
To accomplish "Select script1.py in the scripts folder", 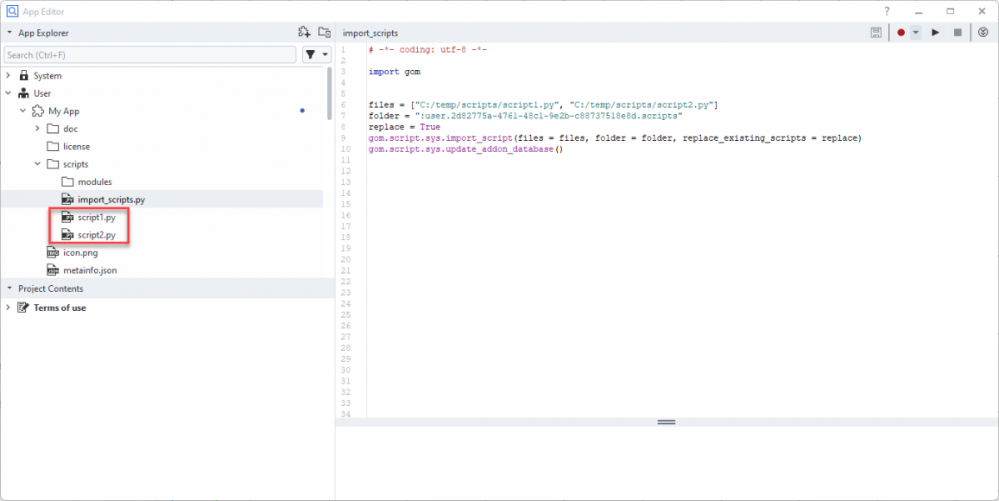I will pos(96,217).
